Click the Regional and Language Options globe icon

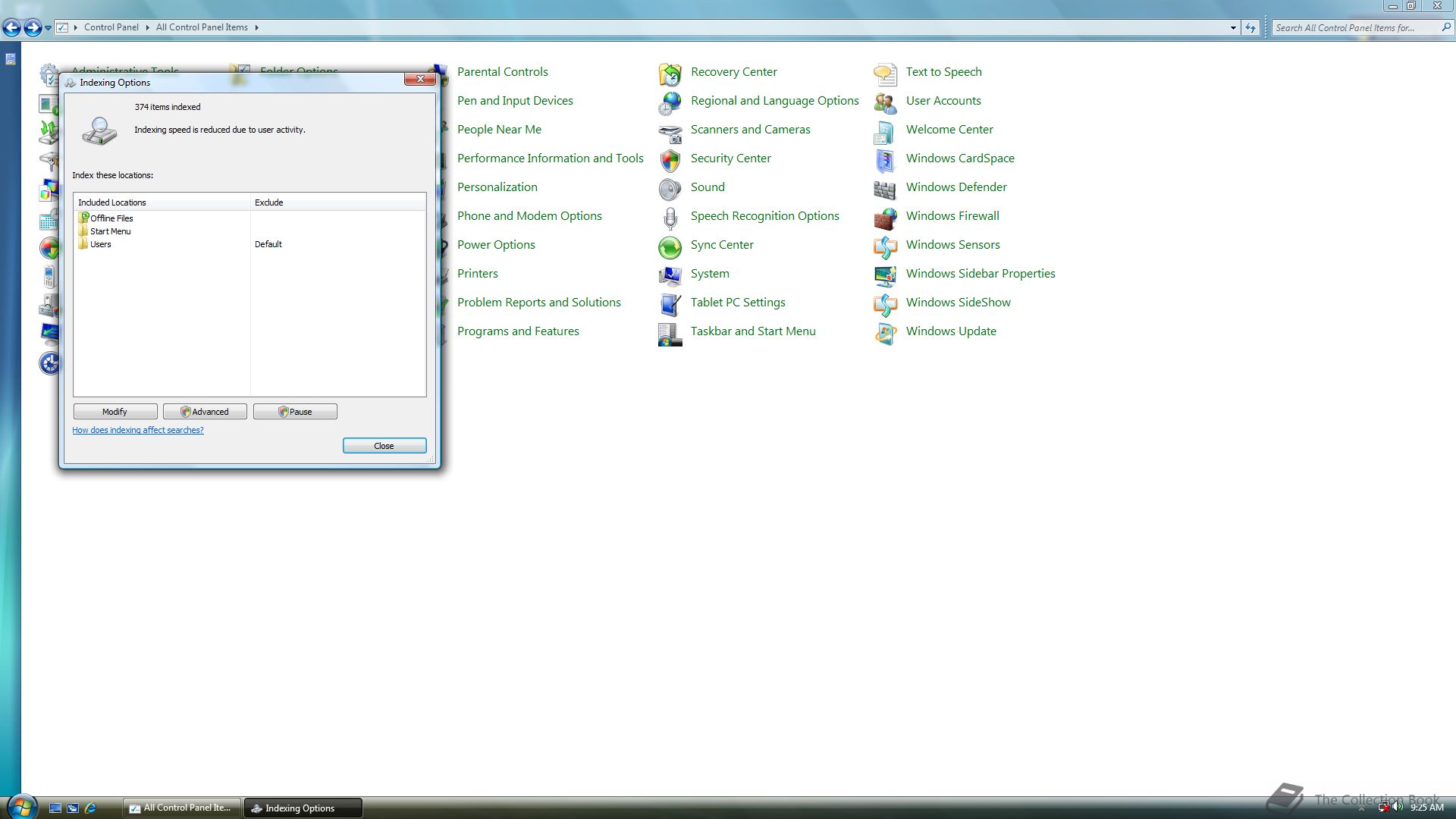[x=670, y=102]
